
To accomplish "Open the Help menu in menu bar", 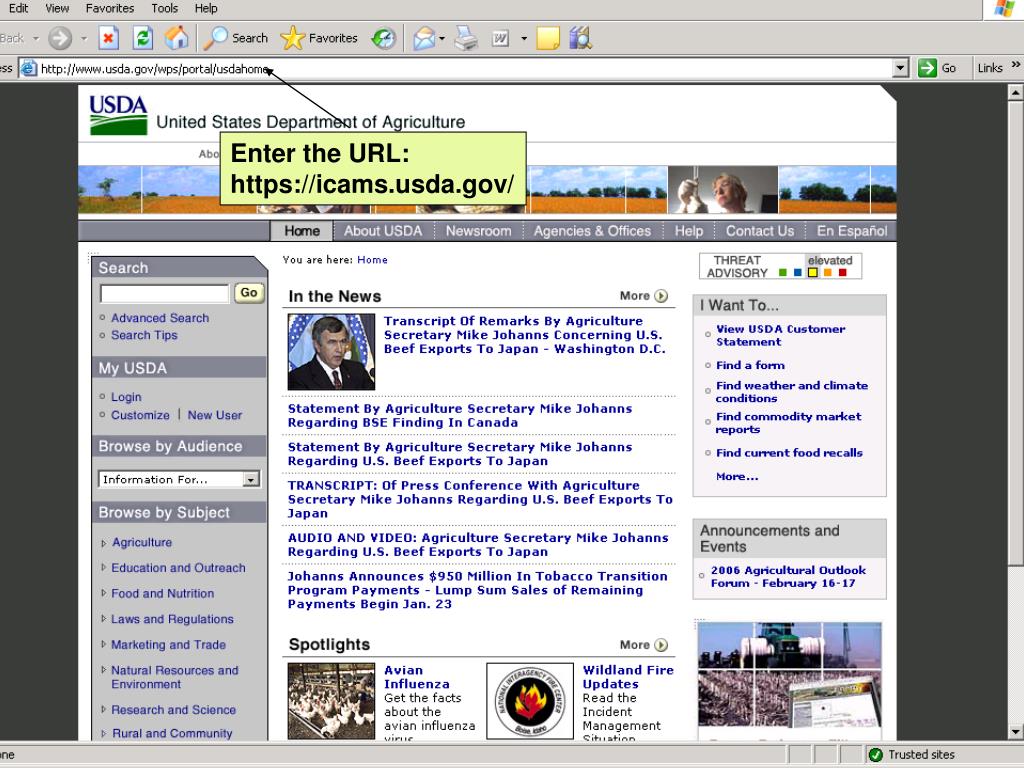I will (x=206, y=8).
